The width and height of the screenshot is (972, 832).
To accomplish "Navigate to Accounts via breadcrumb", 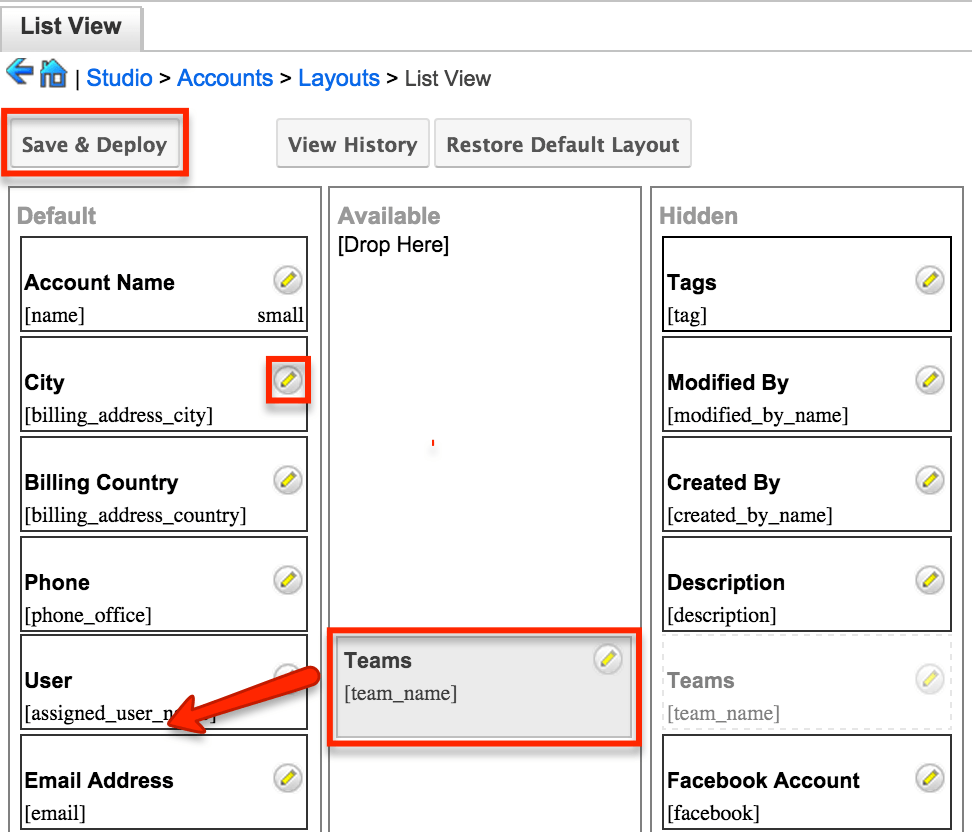I will pos(225,78).
